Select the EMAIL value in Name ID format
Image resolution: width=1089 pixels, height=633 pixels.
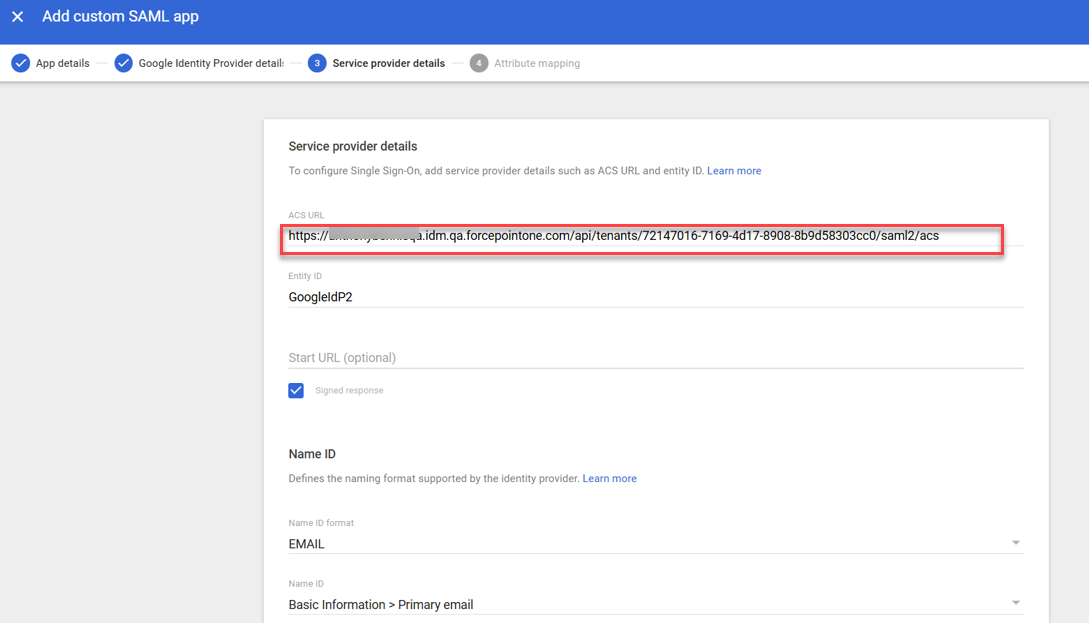click(x=307, y=544)
